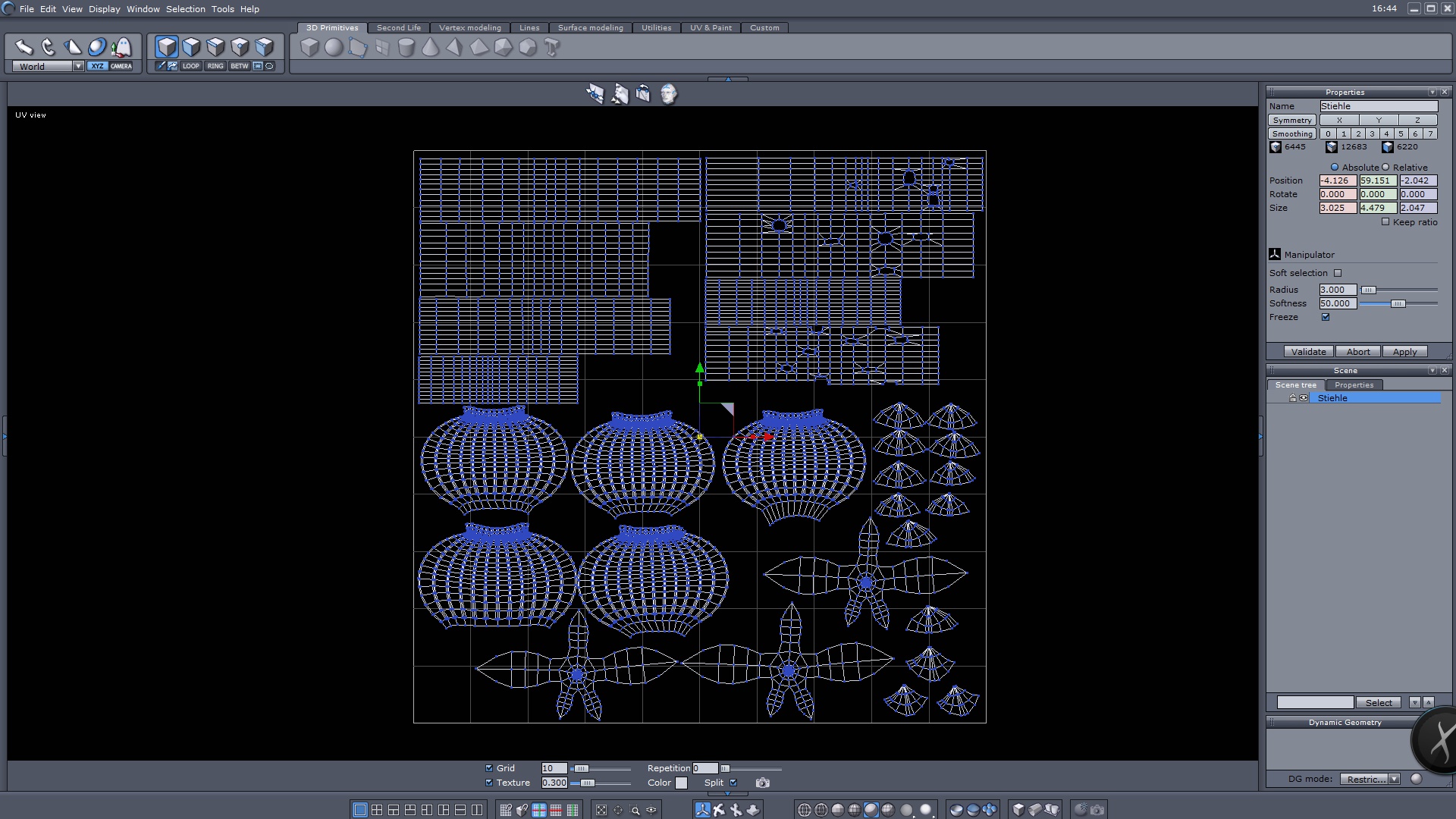This screenshot has width=1456, height=819.
Task: Click the cone primitive icon
Action: 430,47
